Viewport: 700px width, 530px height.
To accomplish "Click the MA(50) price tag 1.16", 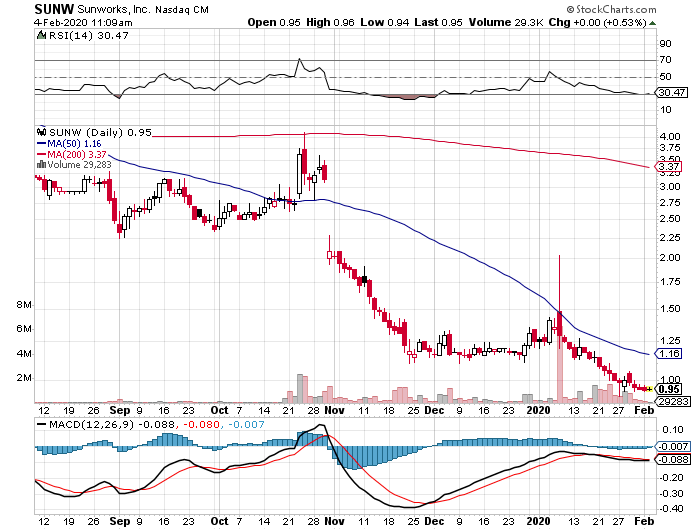I will pos(669,354).
